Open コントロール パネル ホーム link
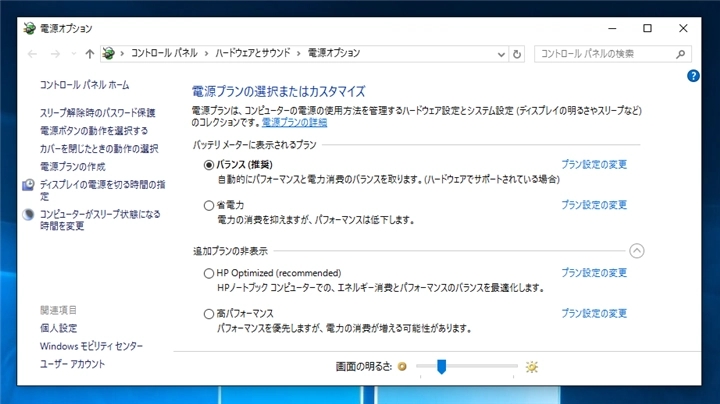The width and height of the screenshot is (720, 404). (x=84, y=85)
